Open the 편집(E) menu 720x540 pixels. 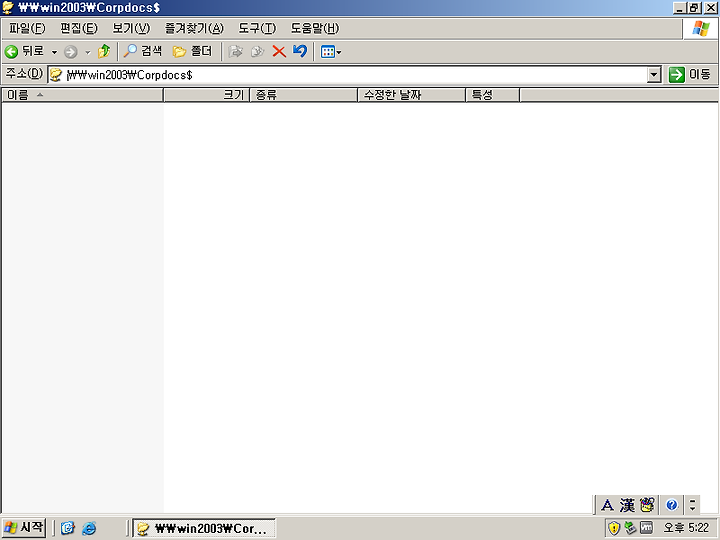tap(79, 28)
